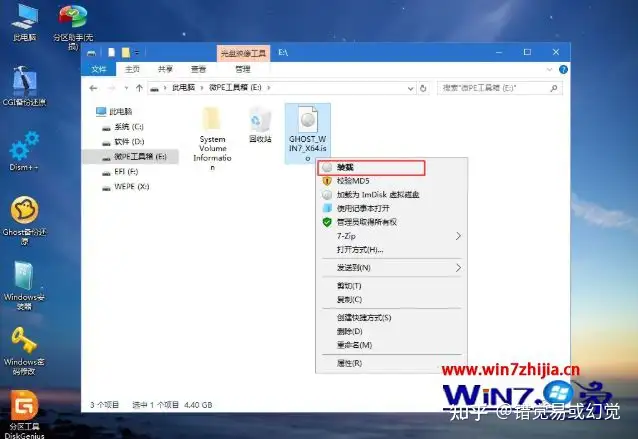Screen dimensions: 638x439
Task: Open the 分区助手 desktop icon
Action: [73, 26]
